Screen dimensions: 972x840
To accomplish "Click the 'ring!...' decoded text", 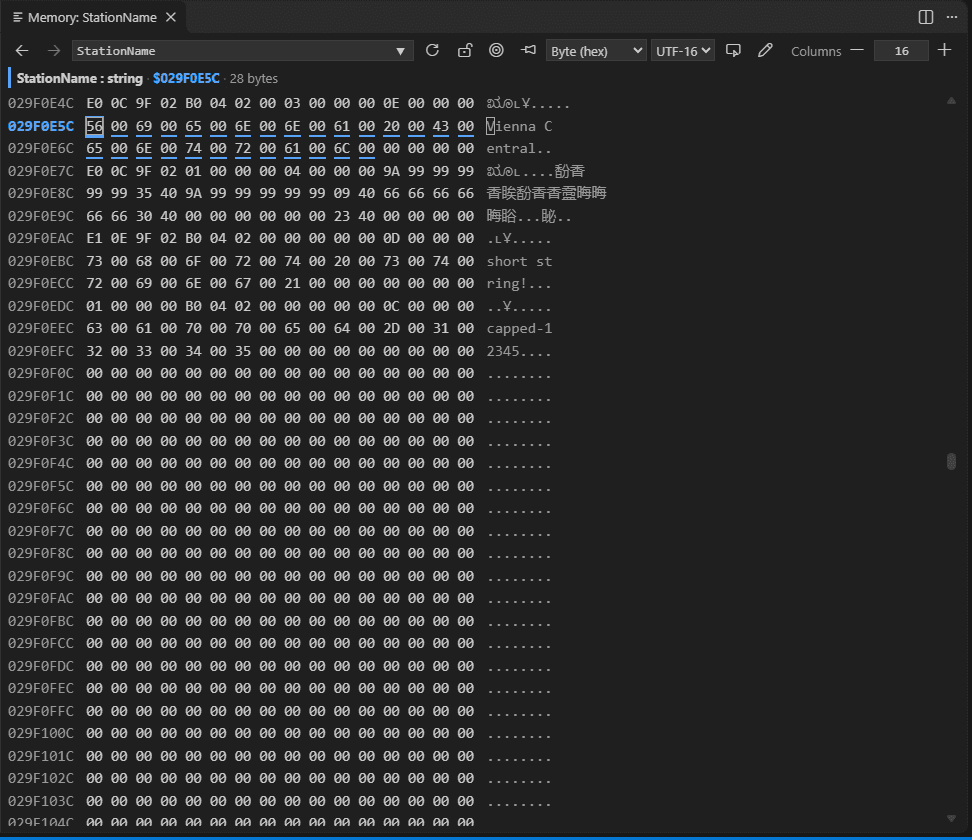I will click(x=519, y=284).
